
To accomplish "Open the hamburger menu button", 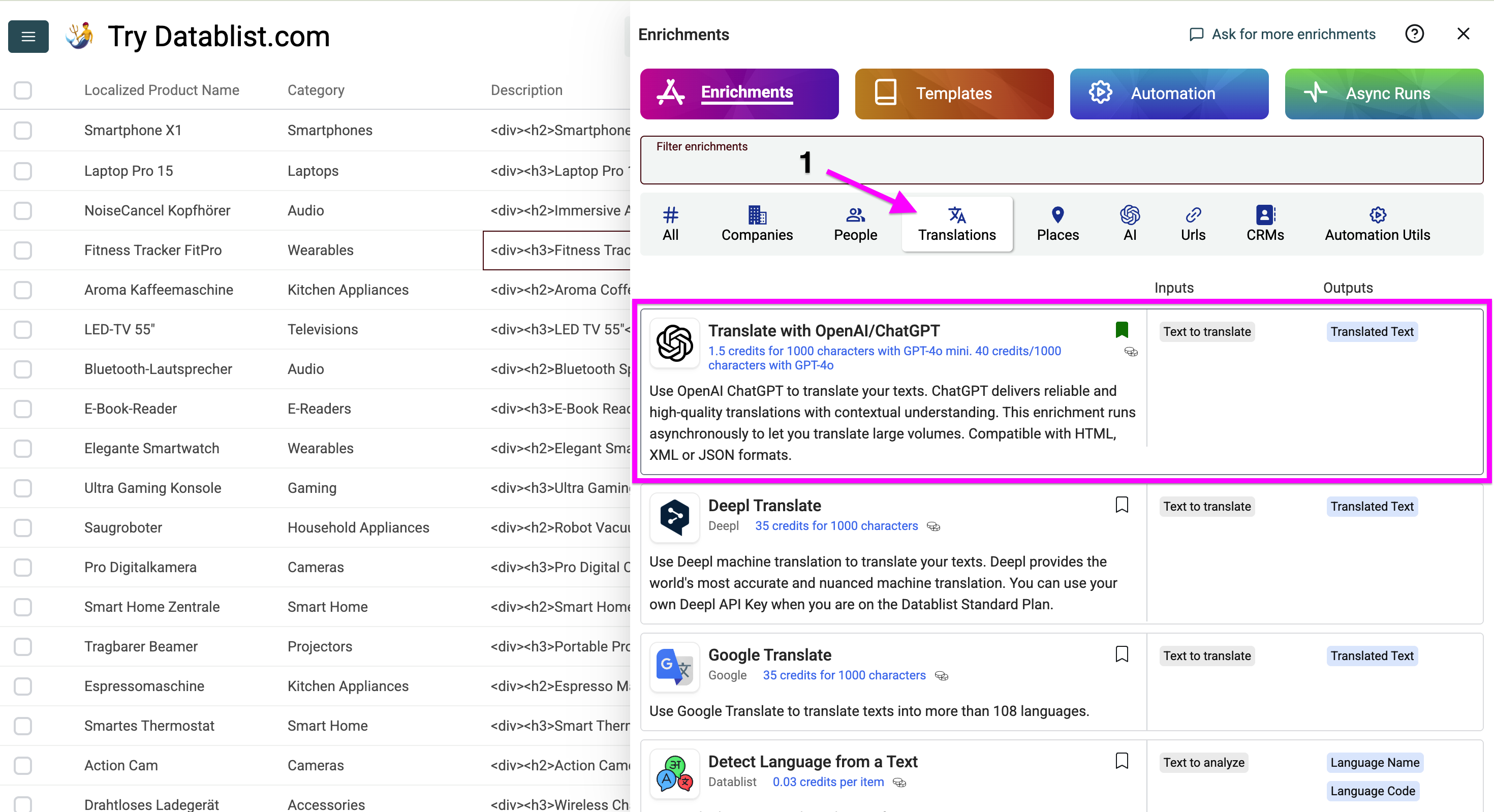I will point(28,37).
